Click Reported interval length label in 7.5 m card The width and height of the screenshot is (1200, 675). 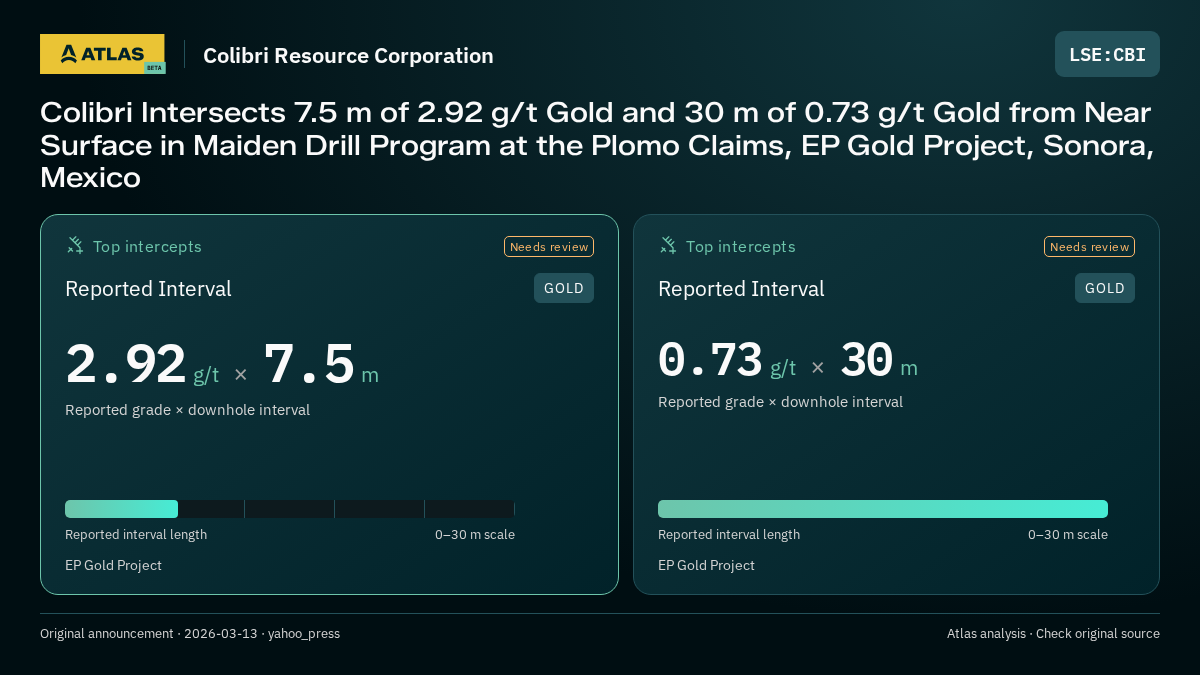136,535
